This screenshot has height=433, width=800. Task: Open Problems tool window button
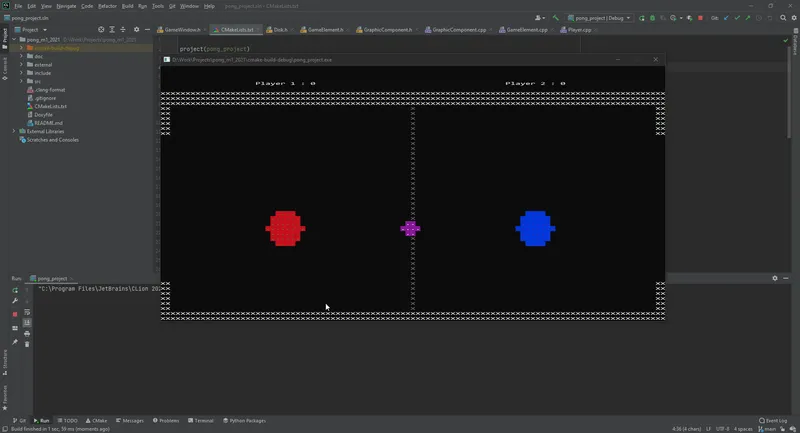pyautogui.click(x=166, y=421)
